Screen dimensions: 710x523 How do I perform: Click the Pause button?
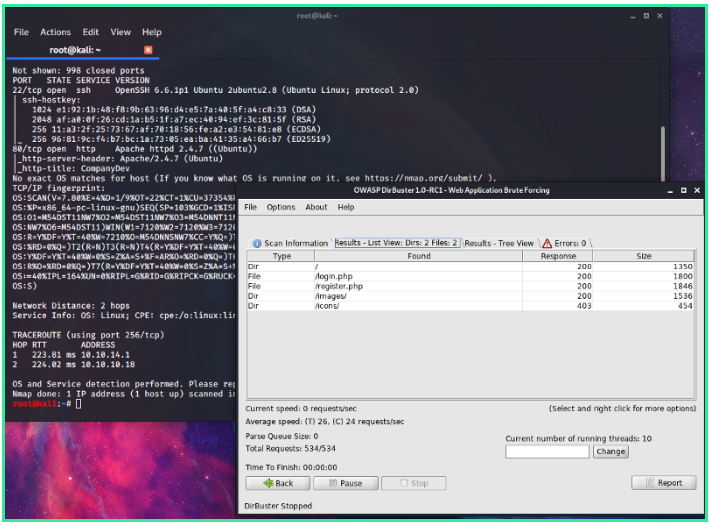345,483
